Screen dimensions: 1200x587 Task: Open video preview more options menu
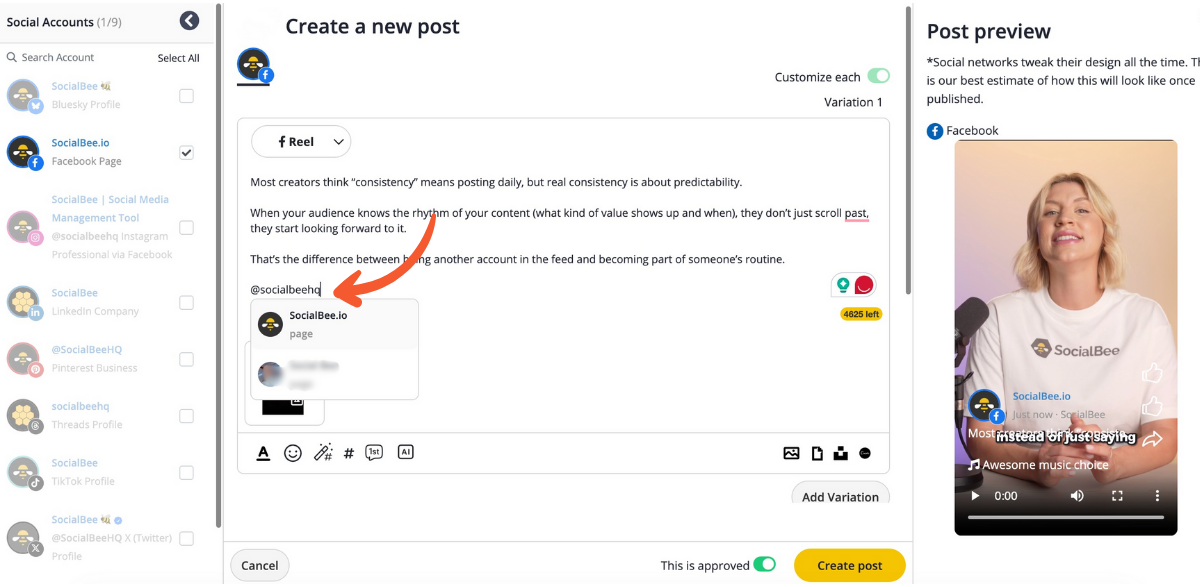[x=1158, y=496]
